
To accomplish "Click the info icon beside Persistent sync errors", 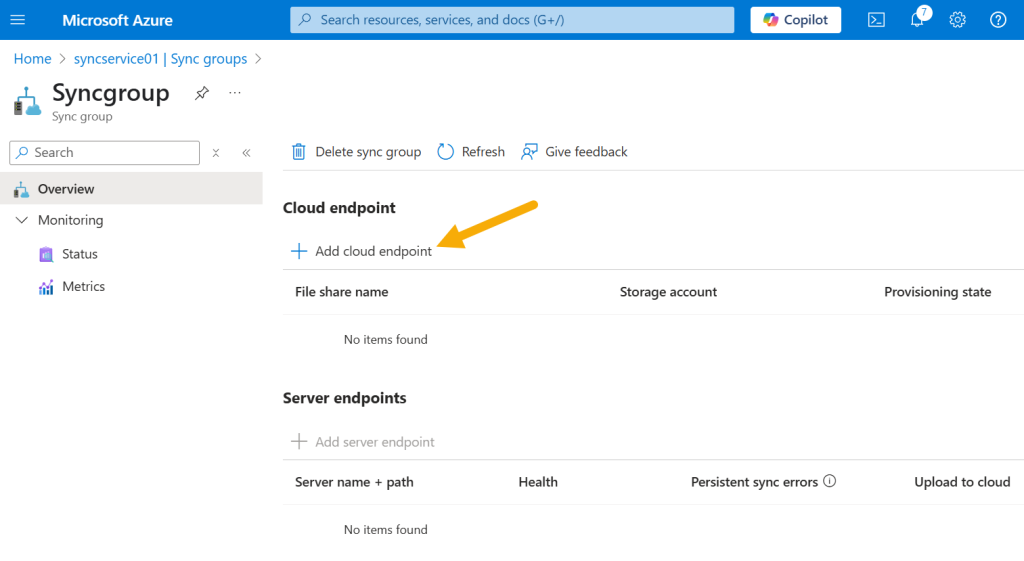I will pos(829,481).
